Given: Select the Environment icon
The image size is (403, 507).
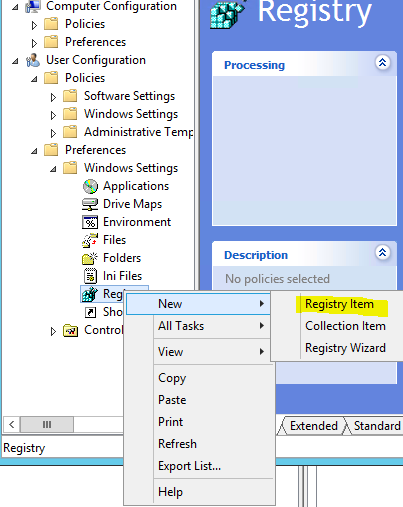Looking at the screenshot, I should (x=90, y=222).
